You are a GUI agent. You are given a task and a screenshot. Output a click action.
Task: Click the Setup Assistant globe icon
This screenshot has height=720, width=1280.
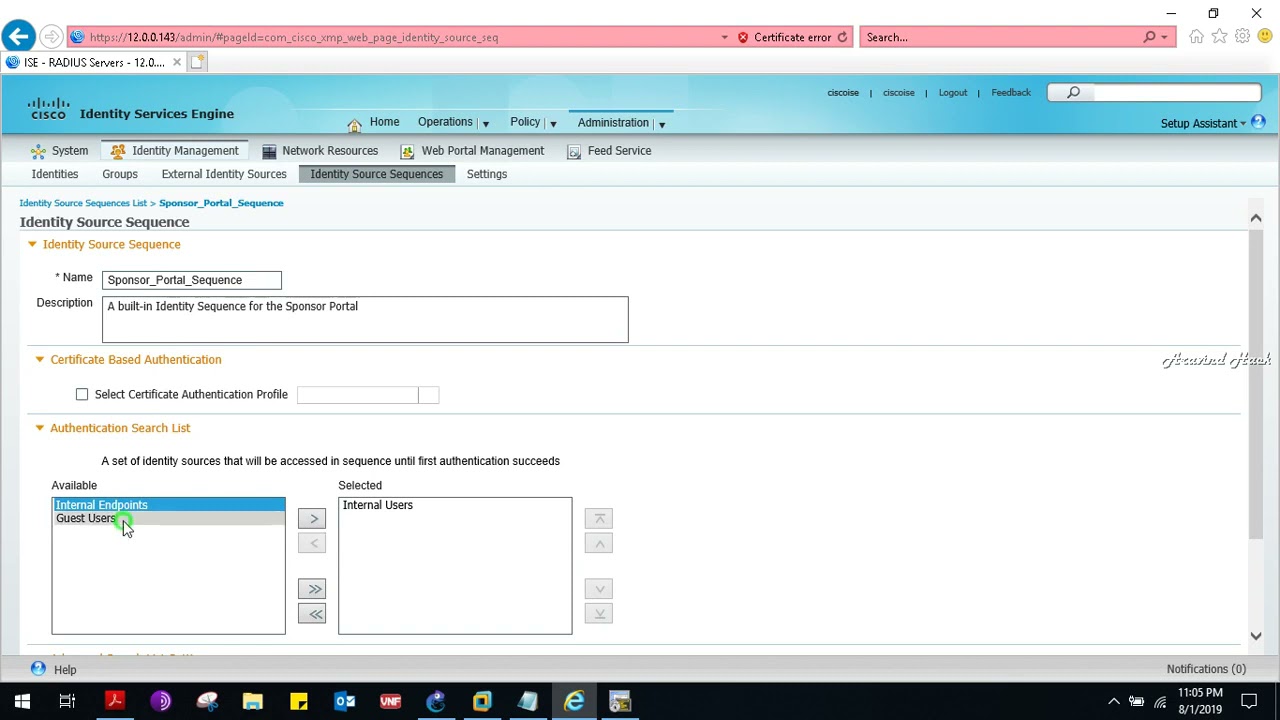[1258, 122]
